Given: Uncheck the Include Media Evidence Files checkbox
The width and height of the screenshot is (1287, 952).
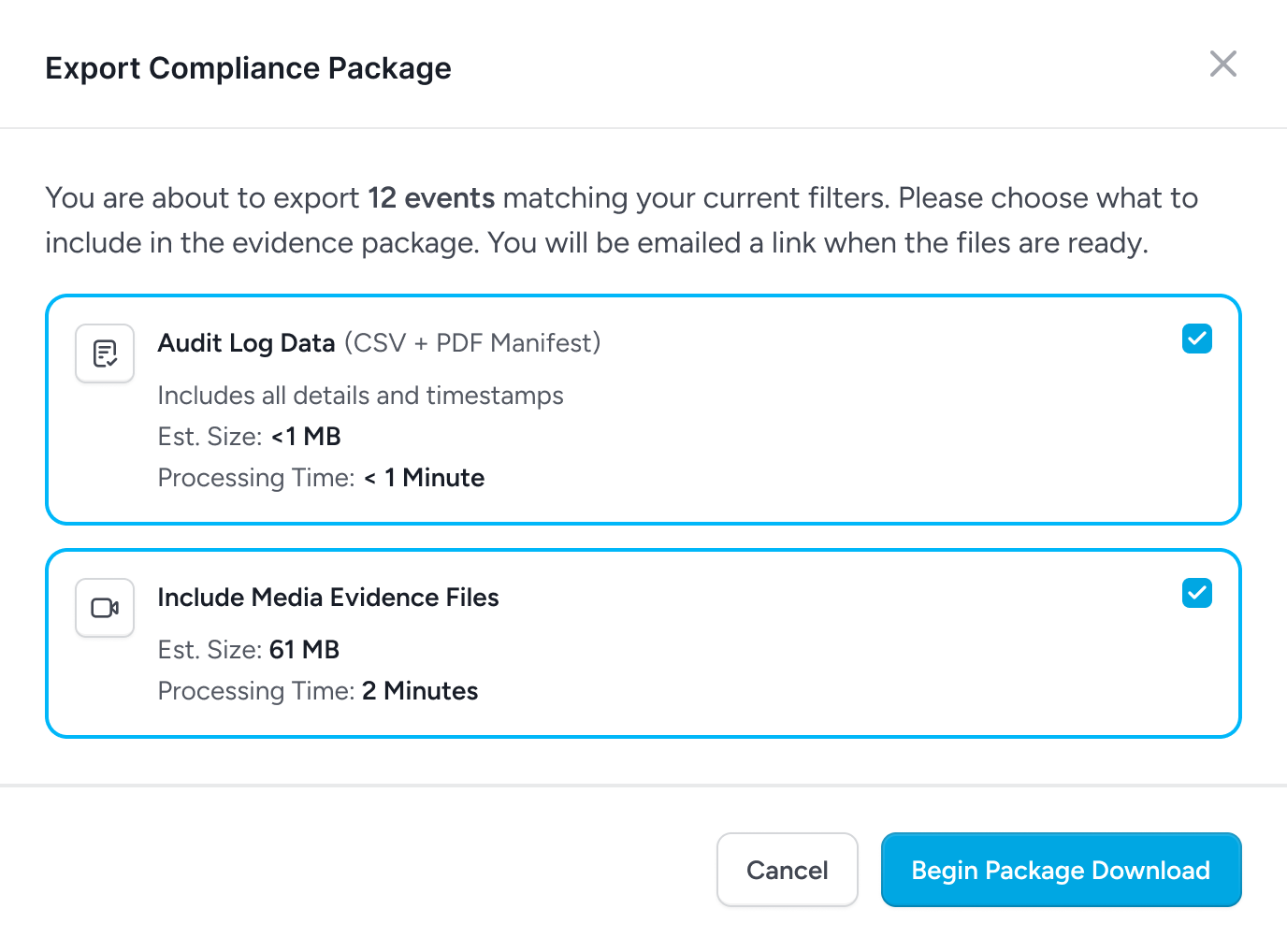Looking at the screenshot, I should point(1196,593).
